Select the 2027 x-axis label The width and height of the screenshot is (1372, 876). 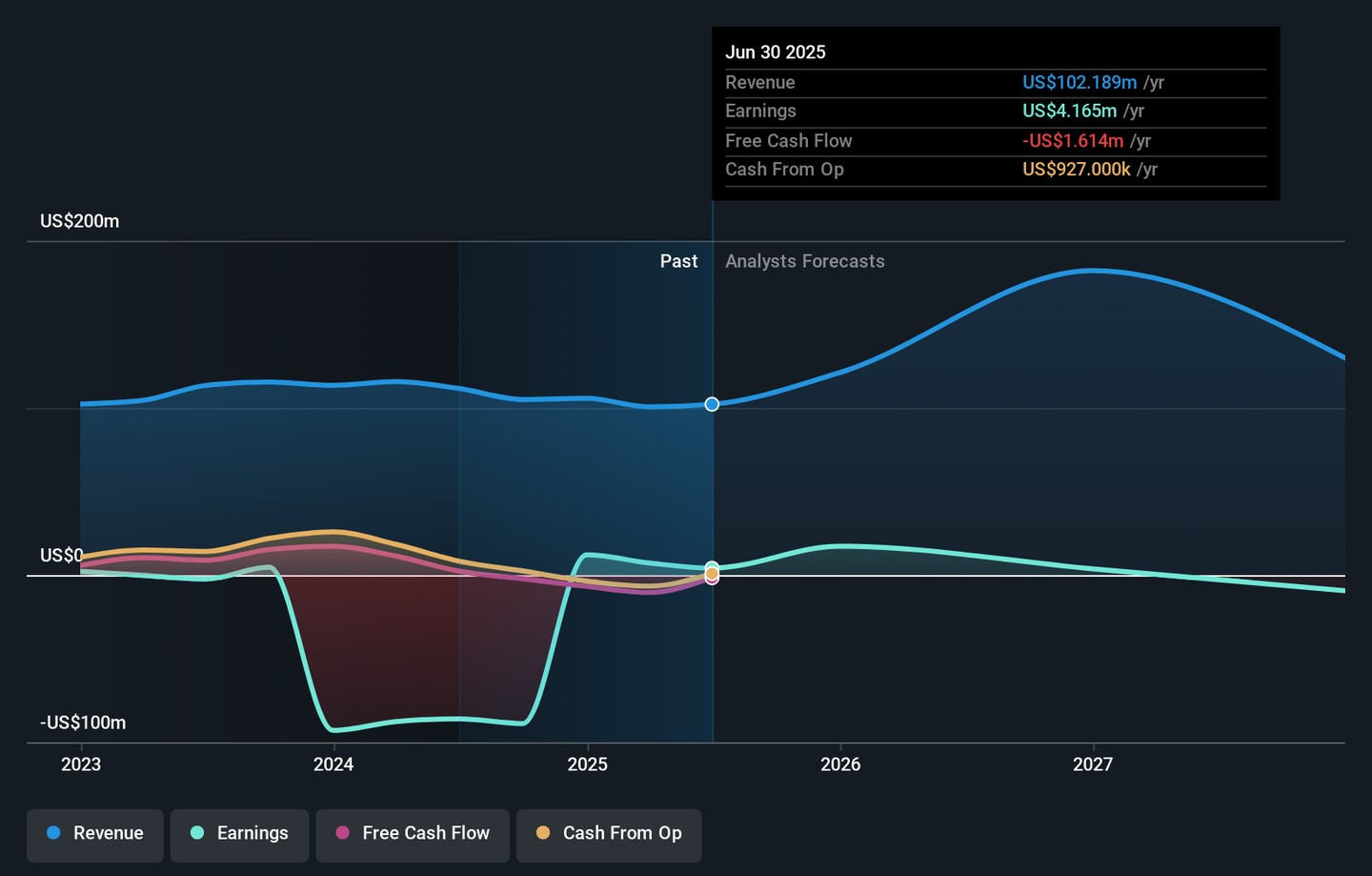pos(1093,764)
